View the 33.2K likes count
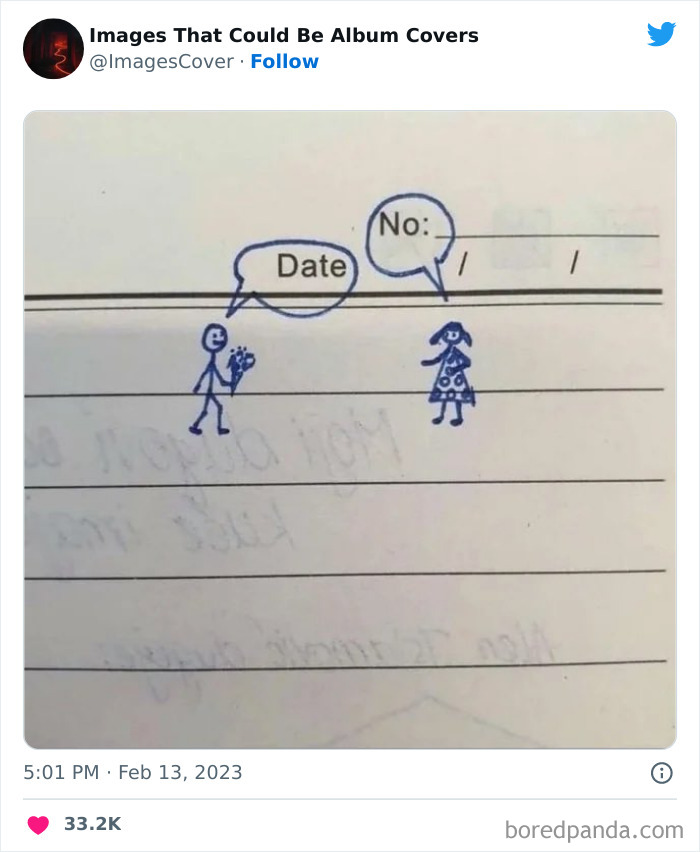Image resolution: width=700 pixels, height=852 pixels. tap(92, 824)
